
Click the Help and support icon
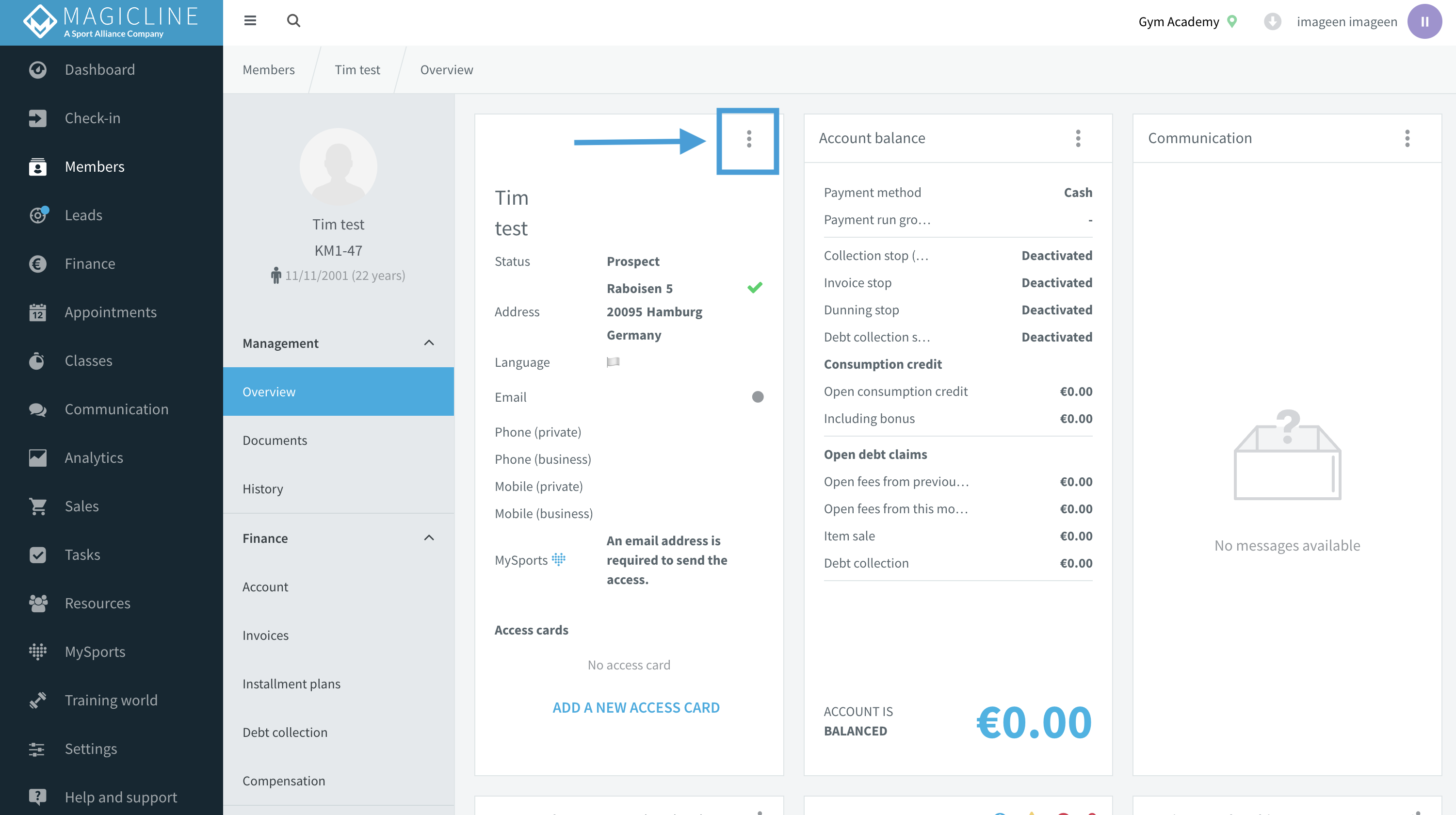tap(38, 797)
